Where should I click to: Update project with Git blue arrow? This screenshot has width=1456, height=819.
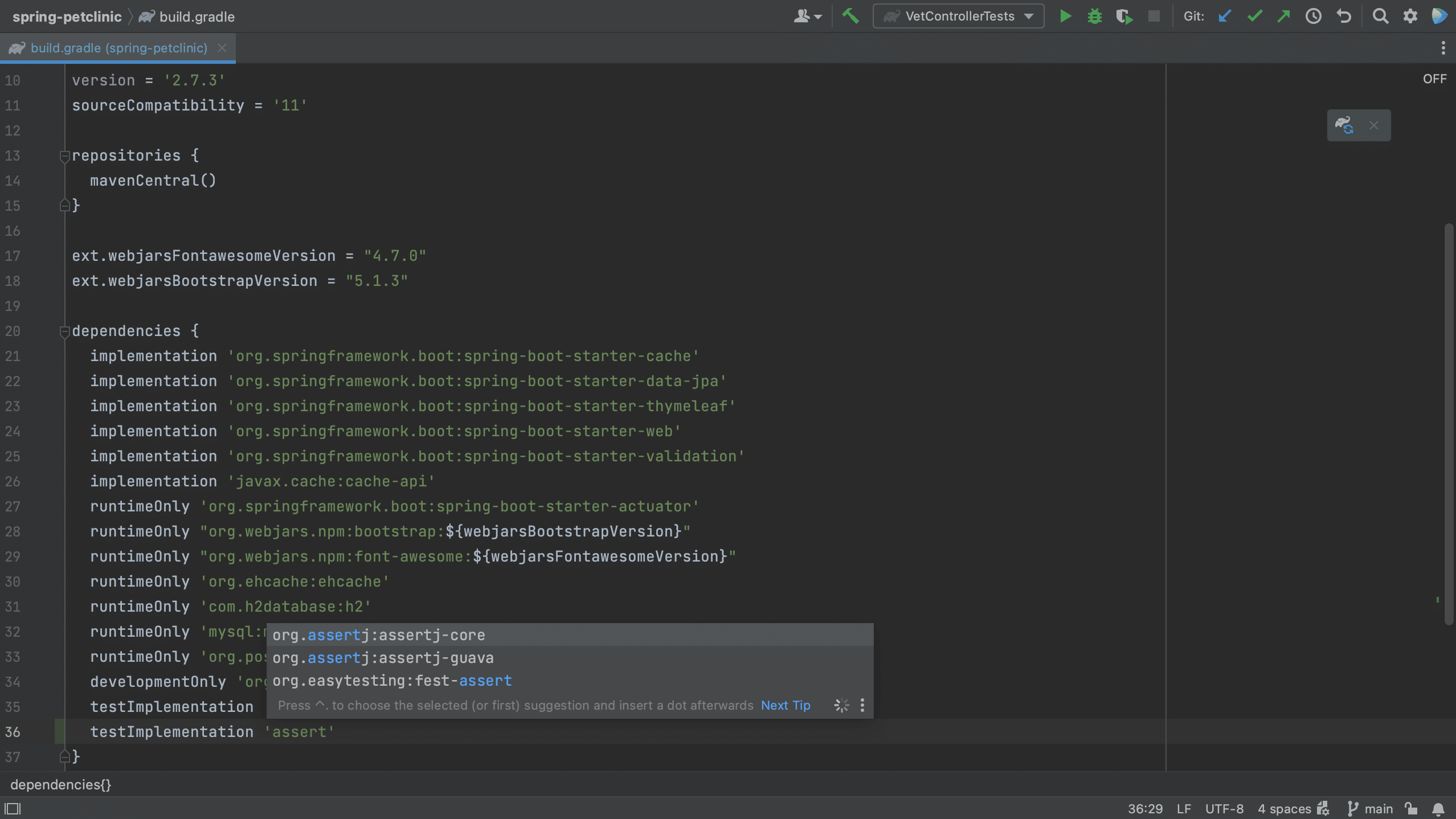(x=1224, y=16)
